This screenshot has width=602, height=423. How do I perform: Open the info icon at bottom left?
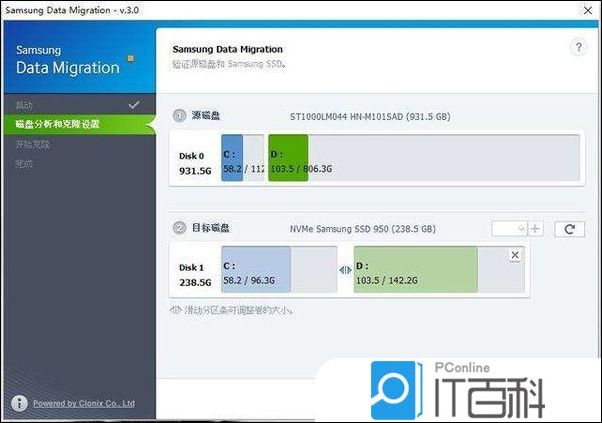pyautogui.click(x=19, y=403)
